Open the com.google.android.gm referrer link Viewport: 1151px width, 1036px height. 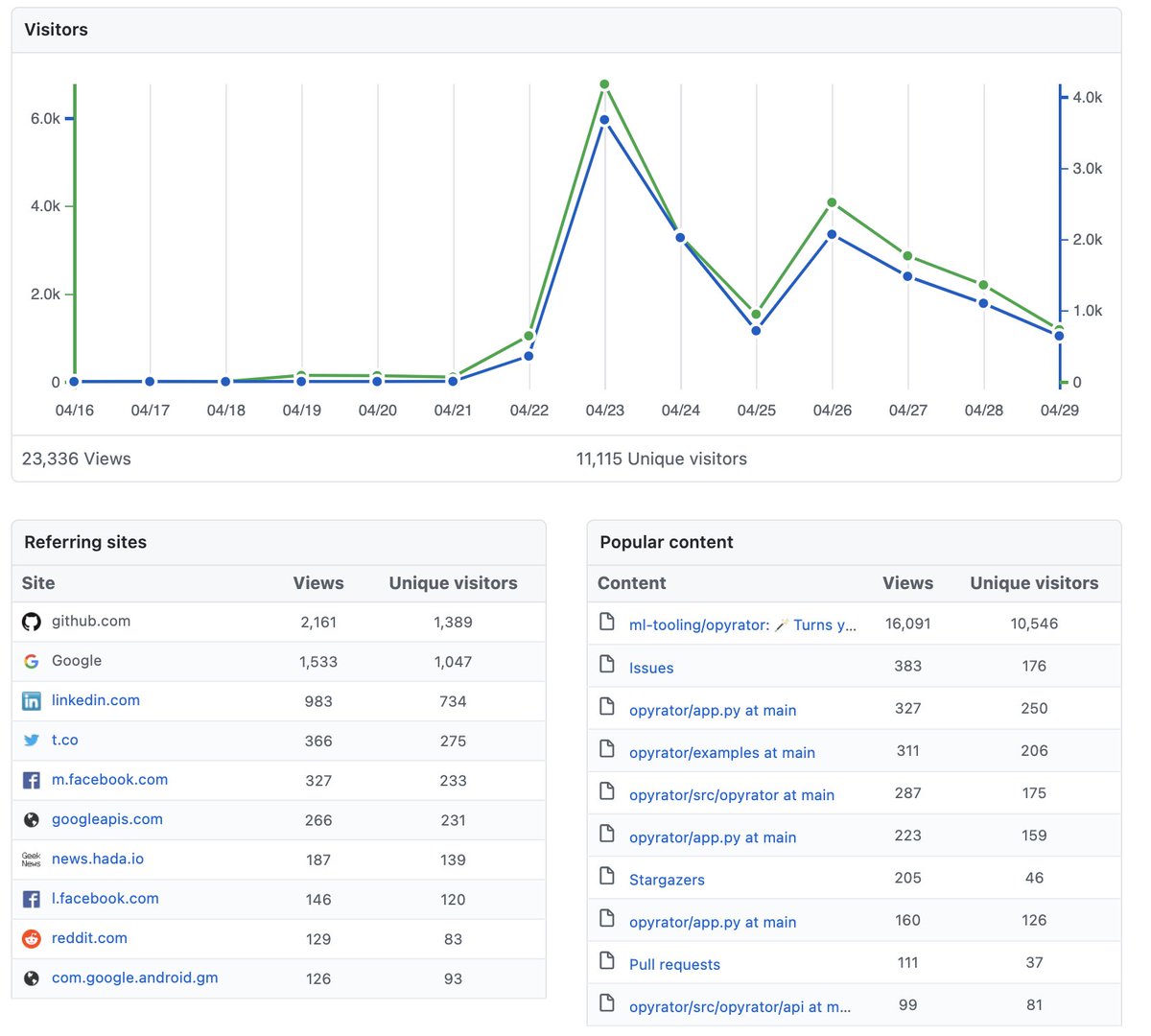point(135,977)
